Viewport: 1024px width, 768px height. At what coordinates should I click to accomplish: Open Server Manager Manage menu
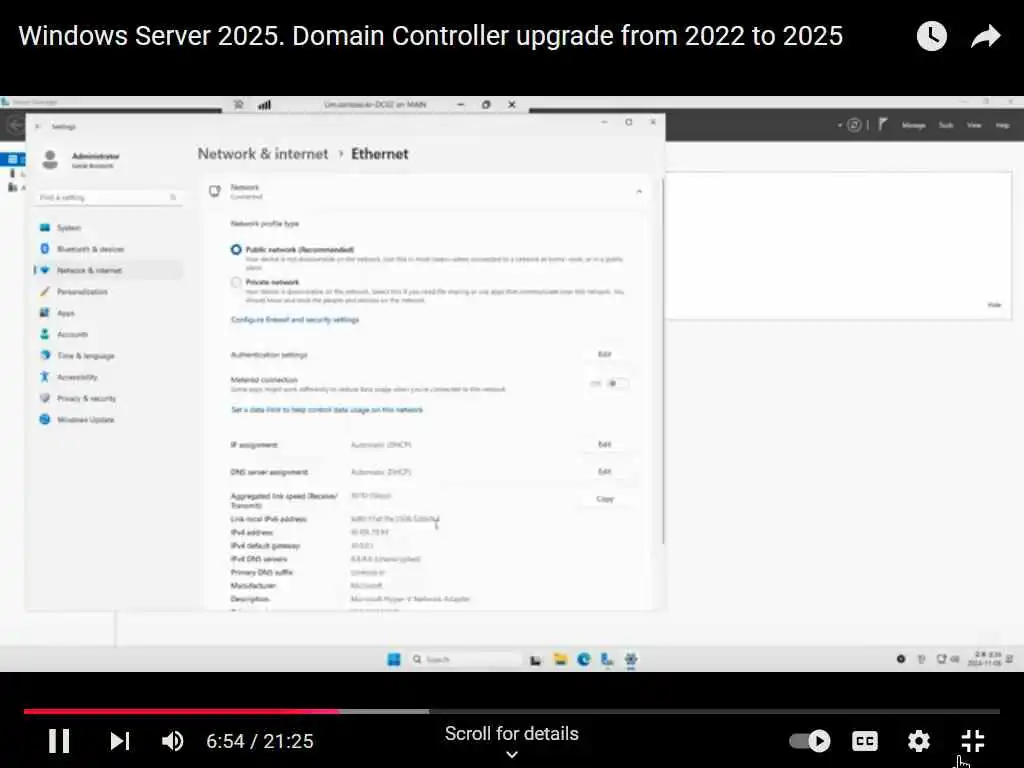point(913,125)
